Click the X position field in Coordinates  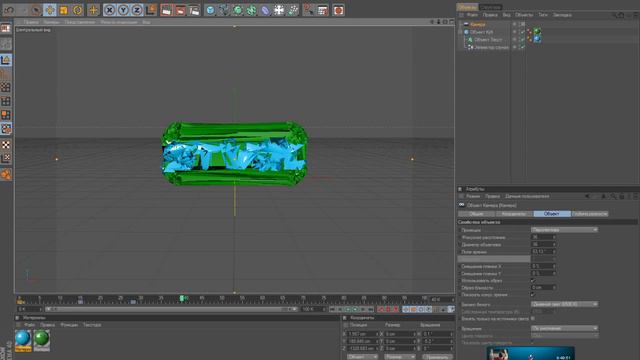362,334
